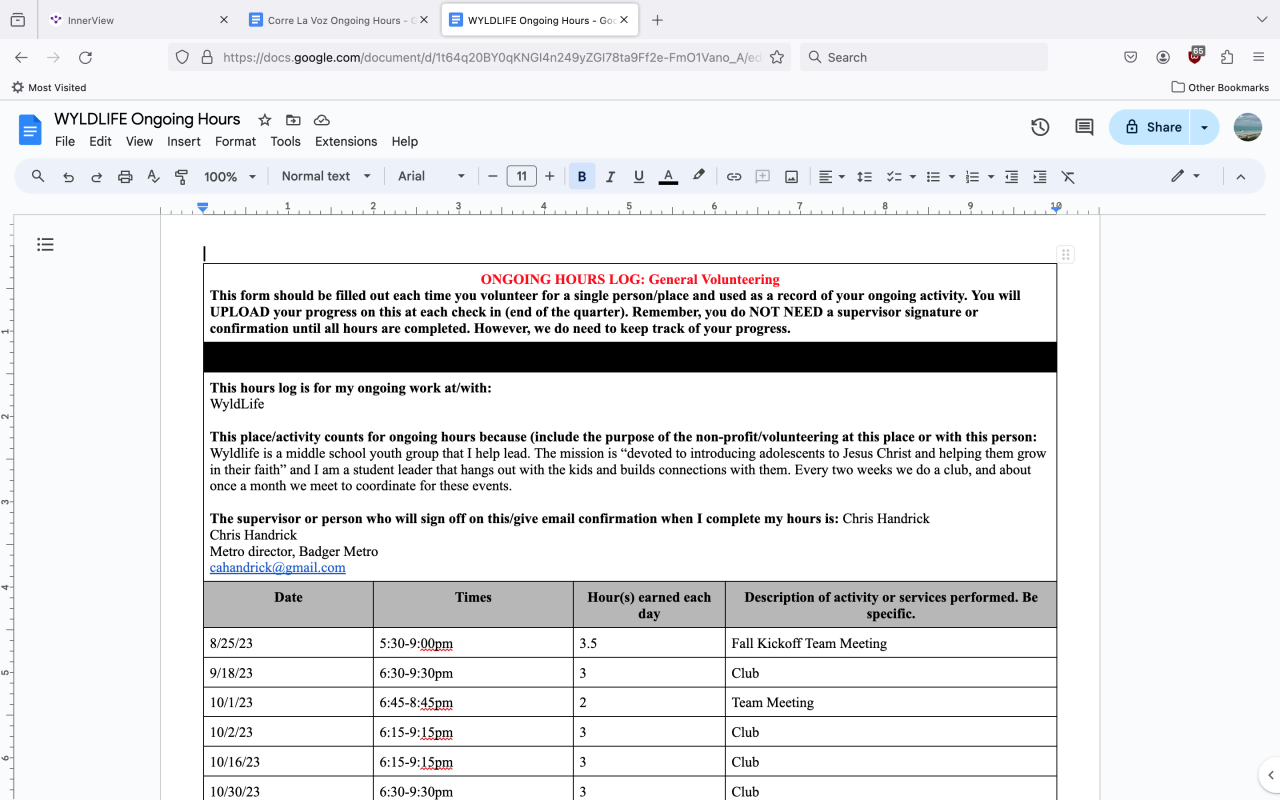Select the Paint format roller tool
Viewport: 1280px width, 800px height.
tap(181, 177)
